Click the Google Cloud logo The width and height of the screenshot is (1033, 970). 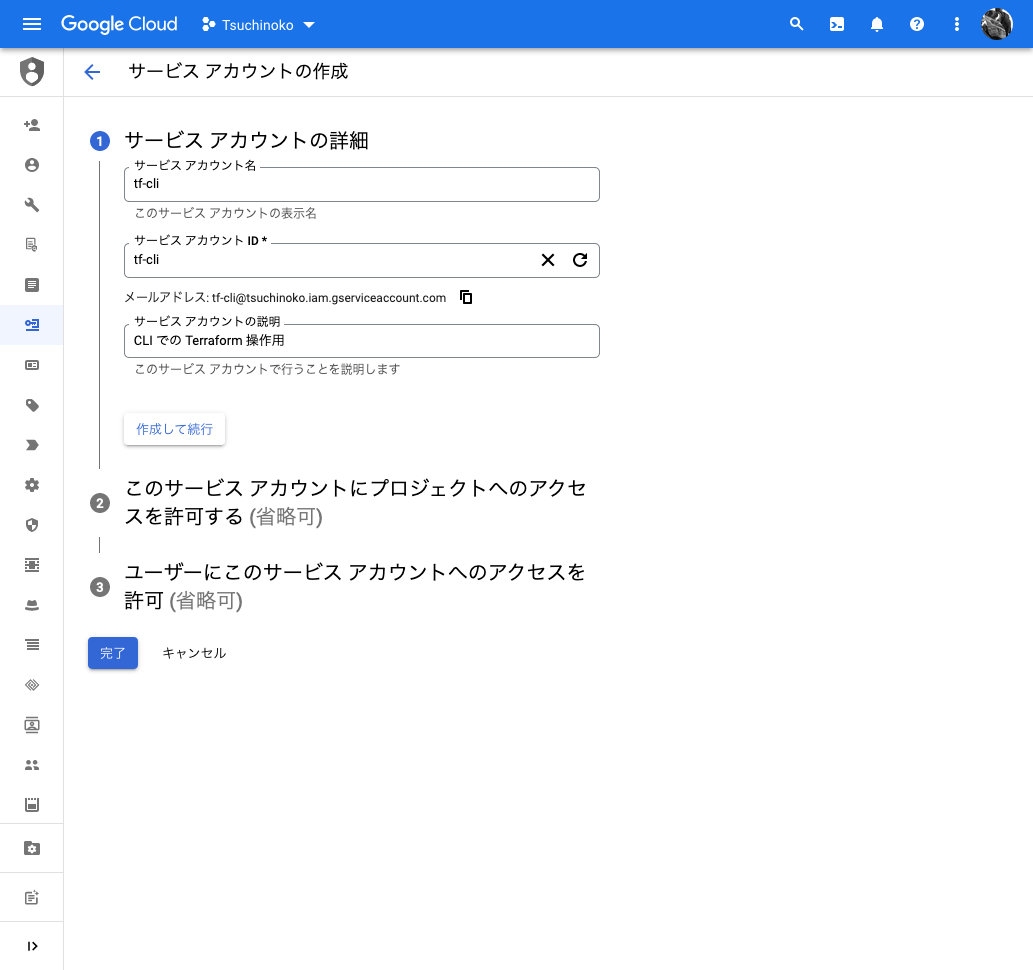click(119, 24)
